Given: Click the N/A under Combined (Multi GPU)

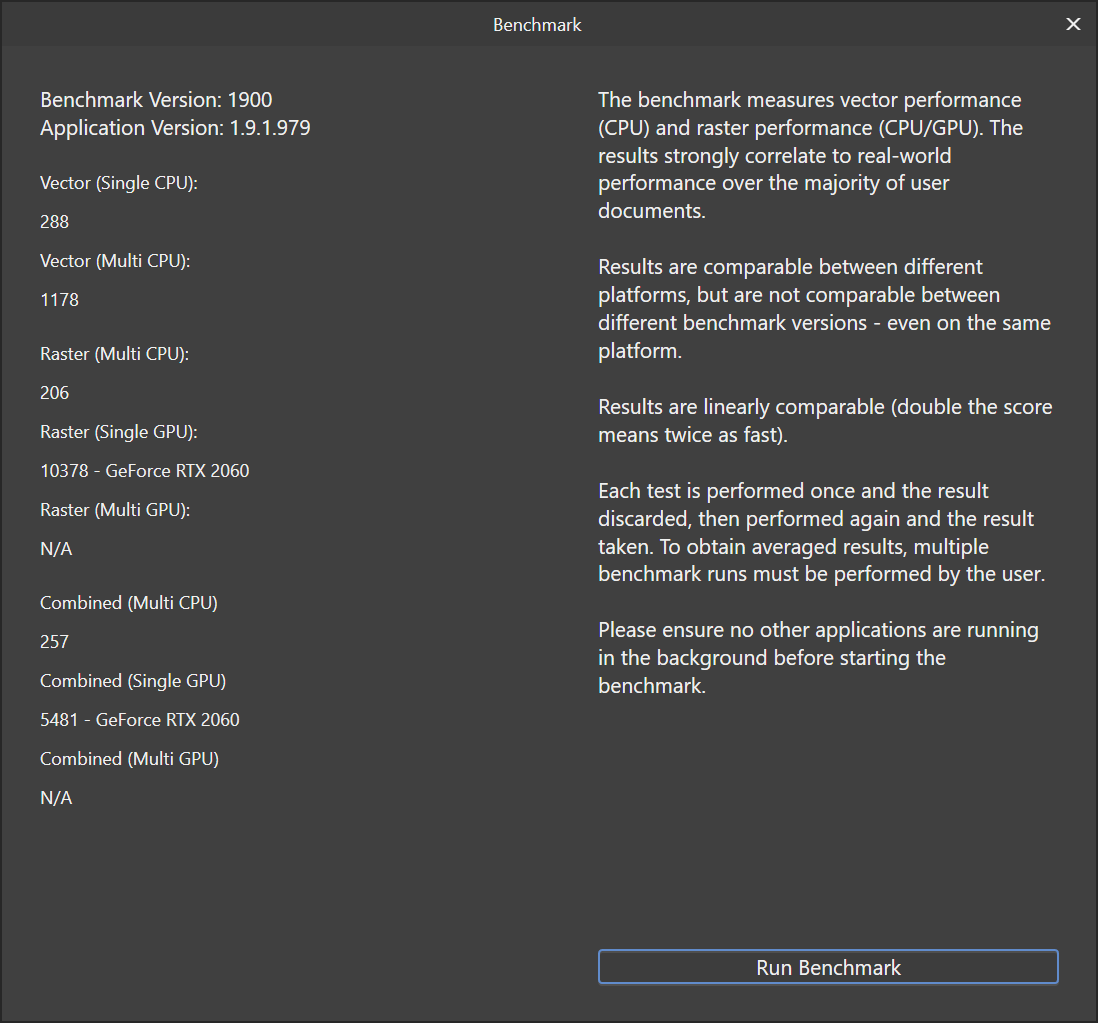Looking at the screenshot, I should (x=56, y=798).
